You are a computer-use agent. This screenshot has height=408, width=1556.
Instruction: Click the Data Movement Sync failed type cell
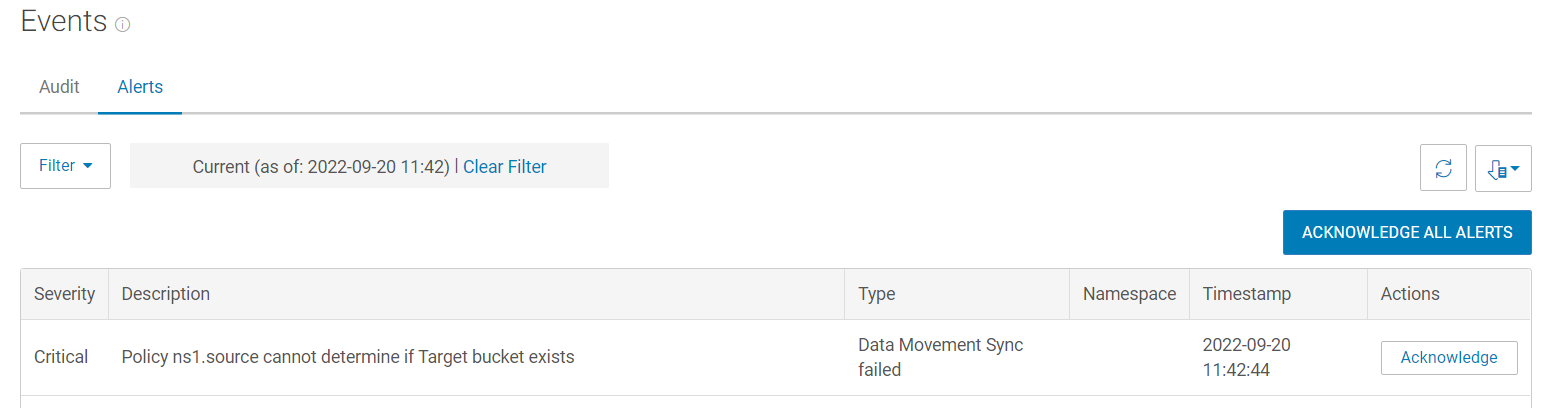(x=940, y=357)
